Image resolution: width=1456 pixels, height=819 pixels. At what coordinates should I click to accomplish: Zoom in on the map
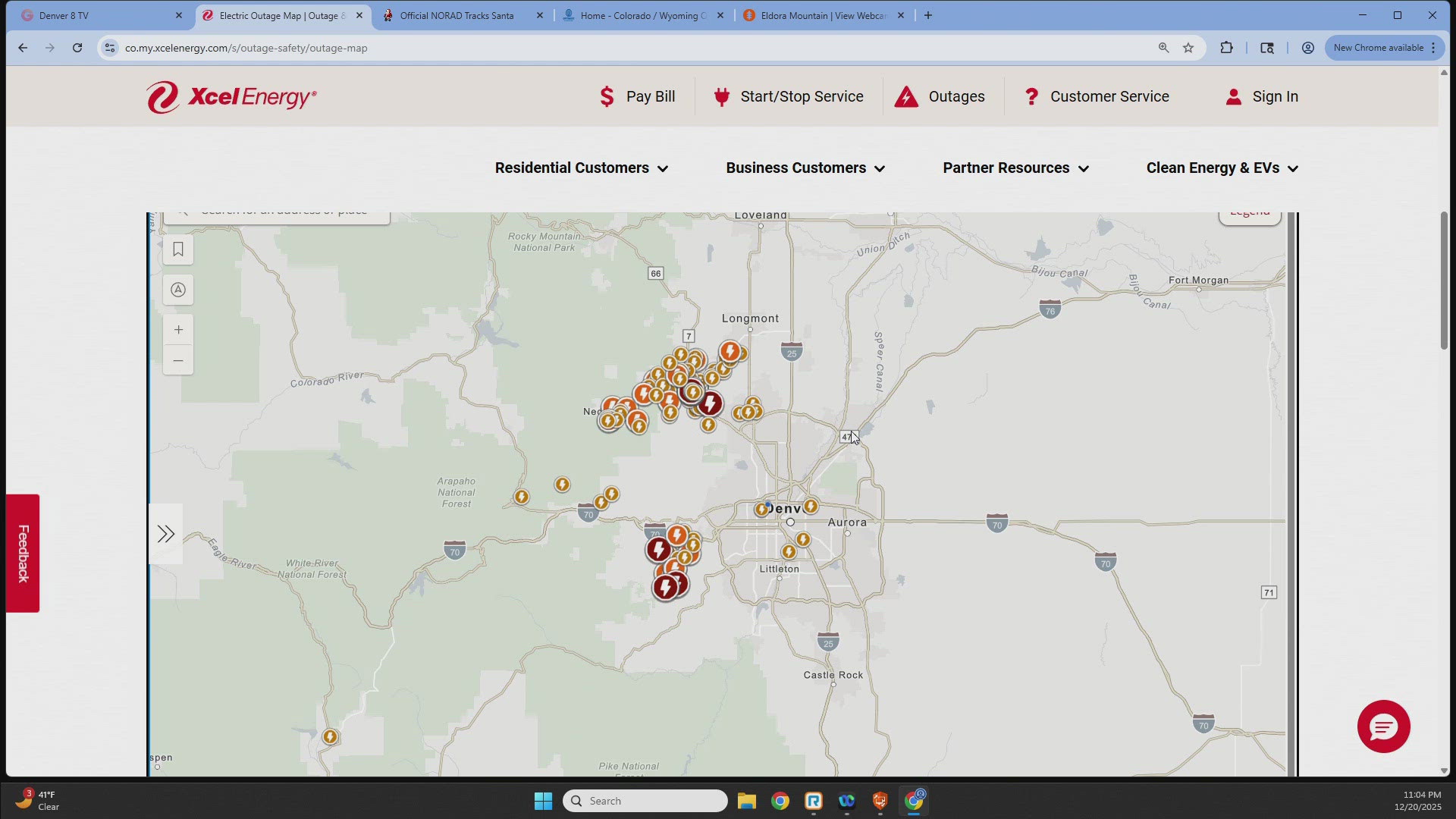tap(178, 329)
